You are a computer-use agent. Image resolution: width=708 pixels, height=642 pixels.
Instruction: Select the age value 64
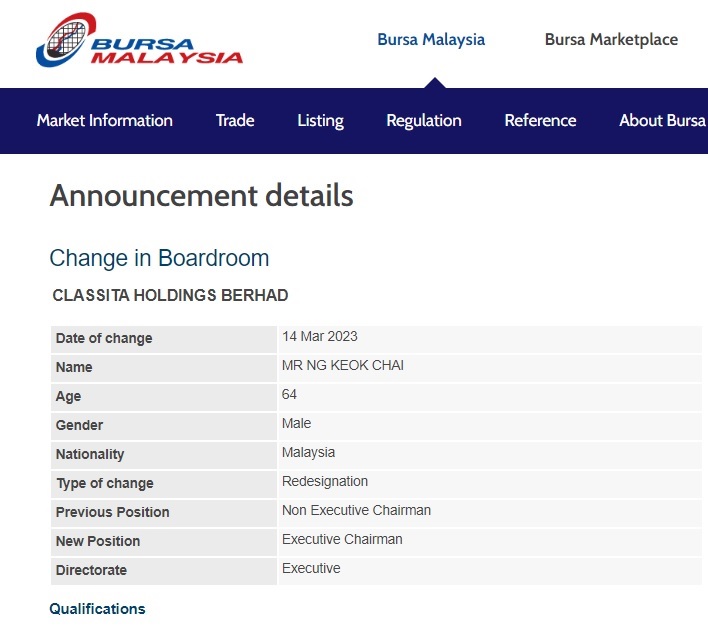289,394
